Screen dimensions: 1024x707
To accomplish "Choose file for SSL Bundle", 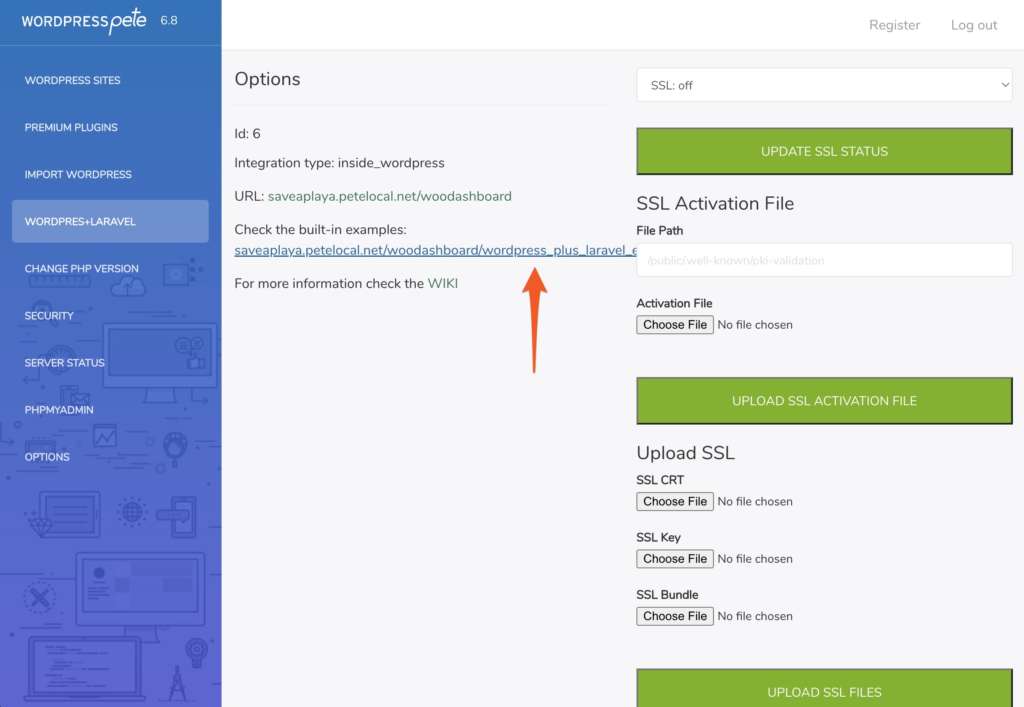I will [x=675, y=616].
